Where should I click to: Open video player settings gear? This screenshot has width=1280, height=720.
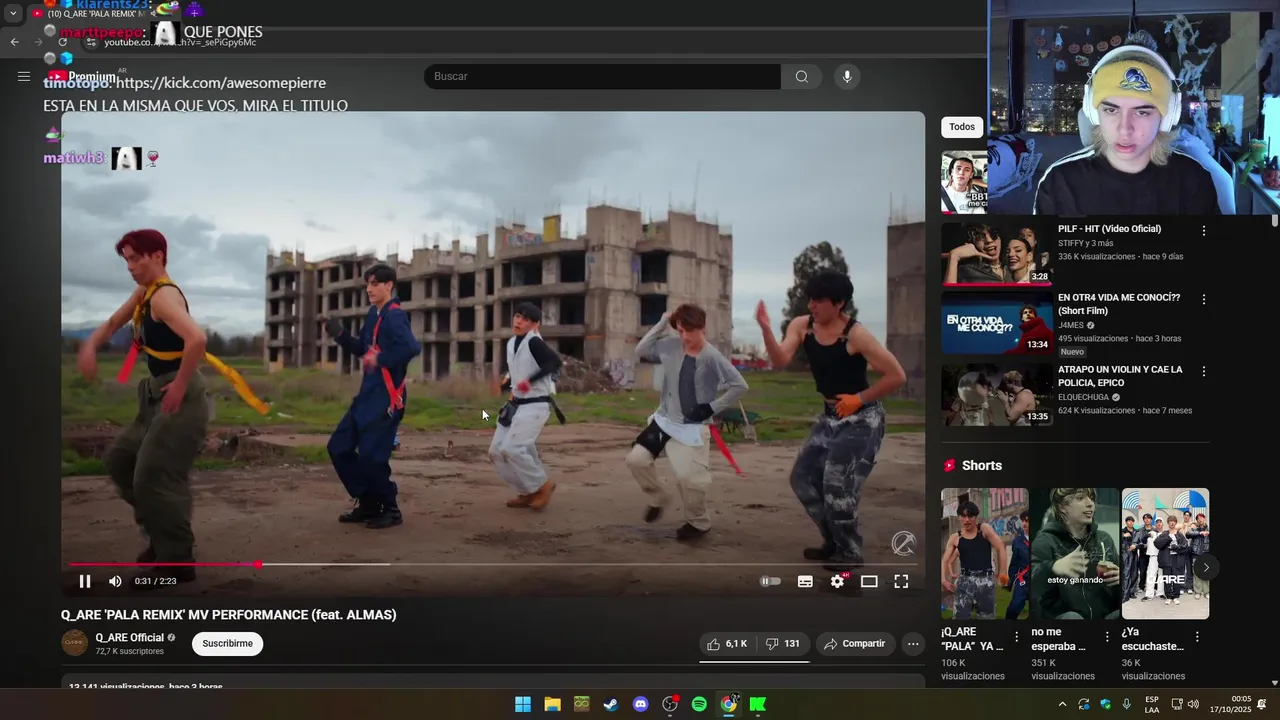click(x=837, y=581)
